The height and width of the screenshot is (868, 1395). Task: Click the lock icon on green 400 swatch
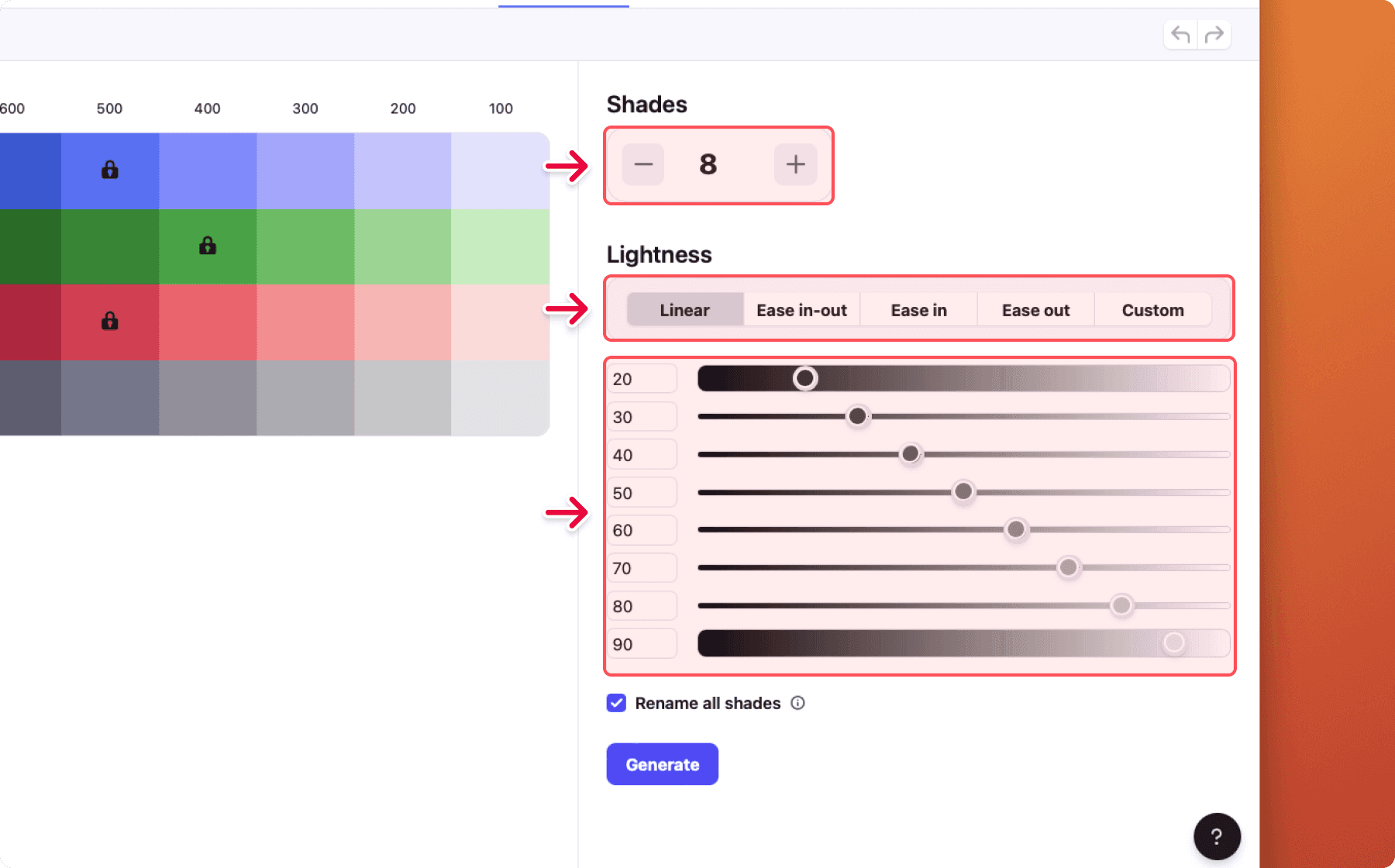coord(208,246)
